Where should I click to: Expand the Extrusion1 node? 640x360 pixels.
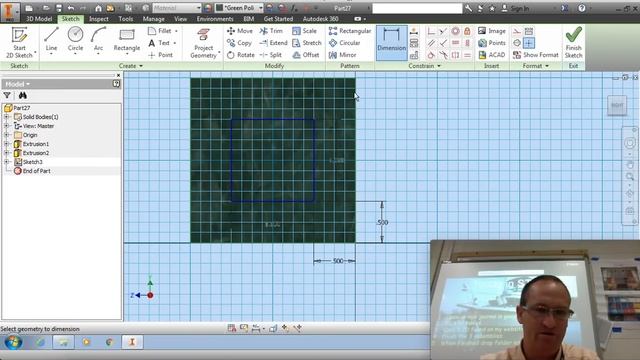pos(7,144)
